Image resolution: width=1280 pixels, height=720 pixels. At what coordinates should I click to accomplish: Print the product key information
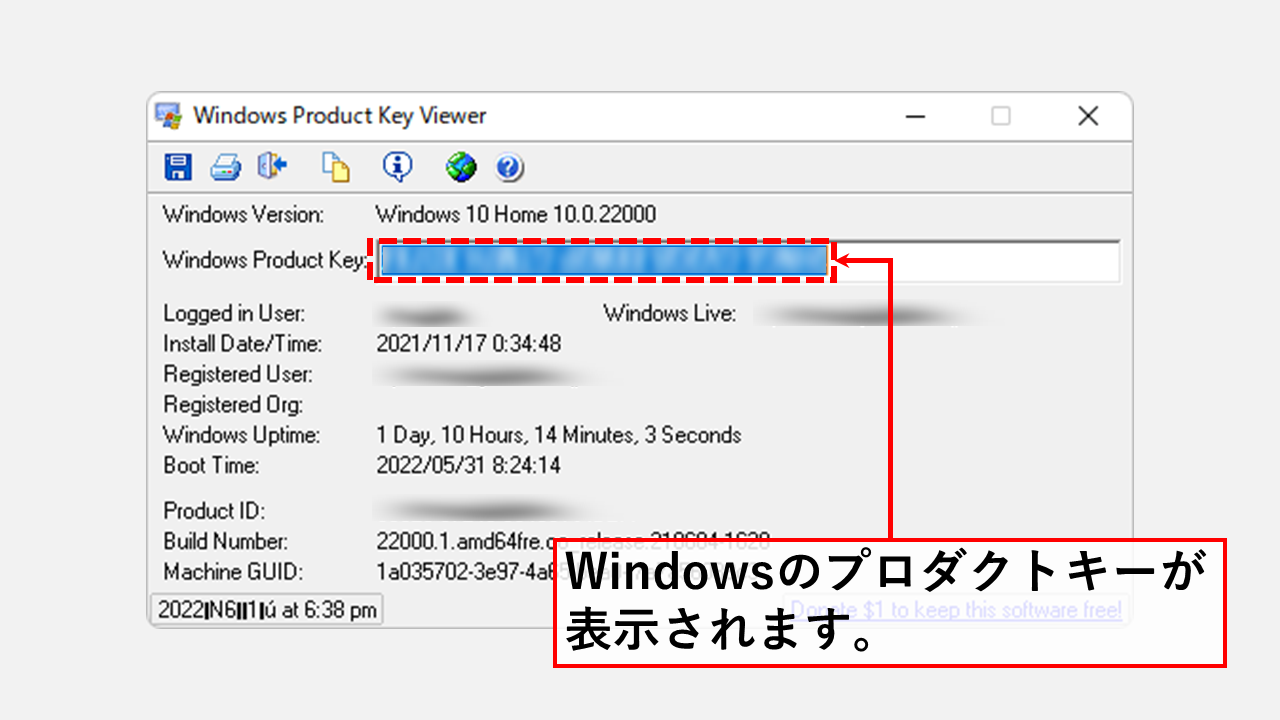tap(225, 167)
